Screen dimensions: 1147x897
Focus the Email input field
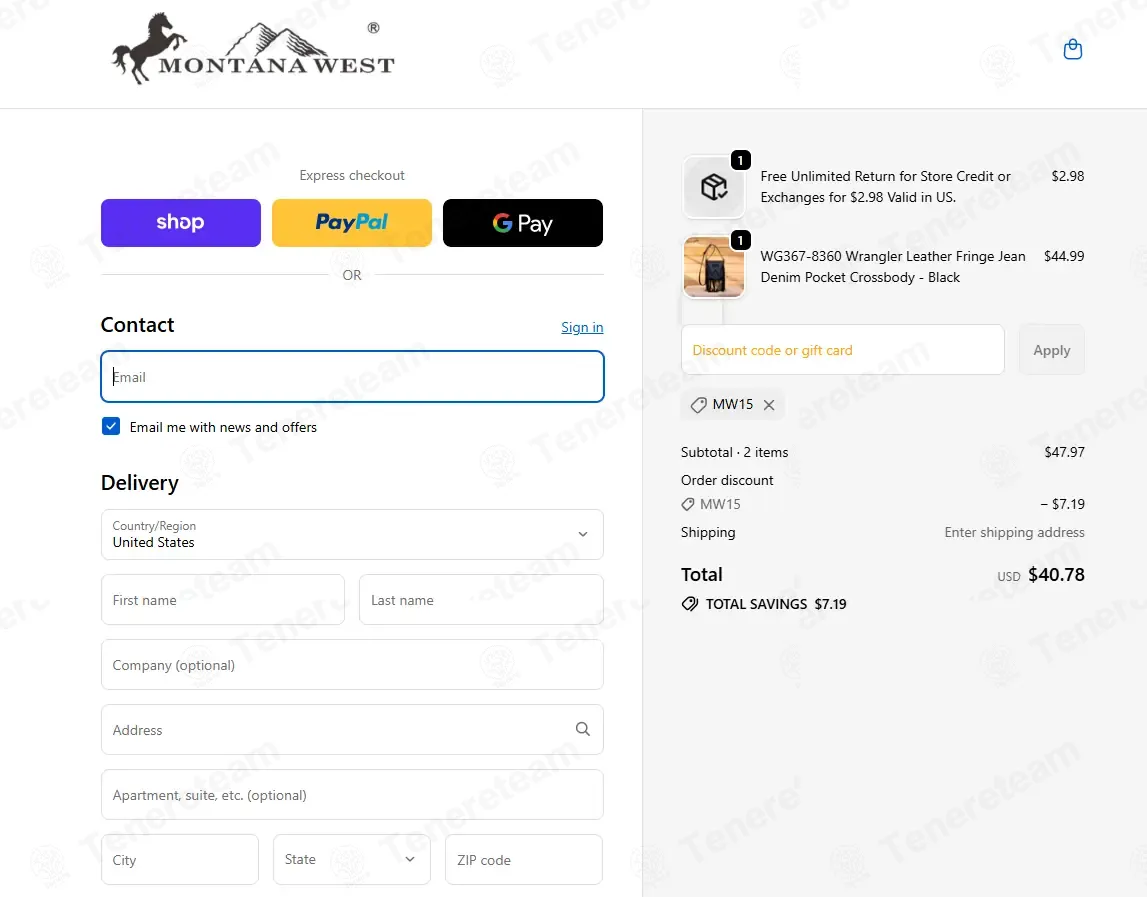pyautogui.click(x=352, y=377)
